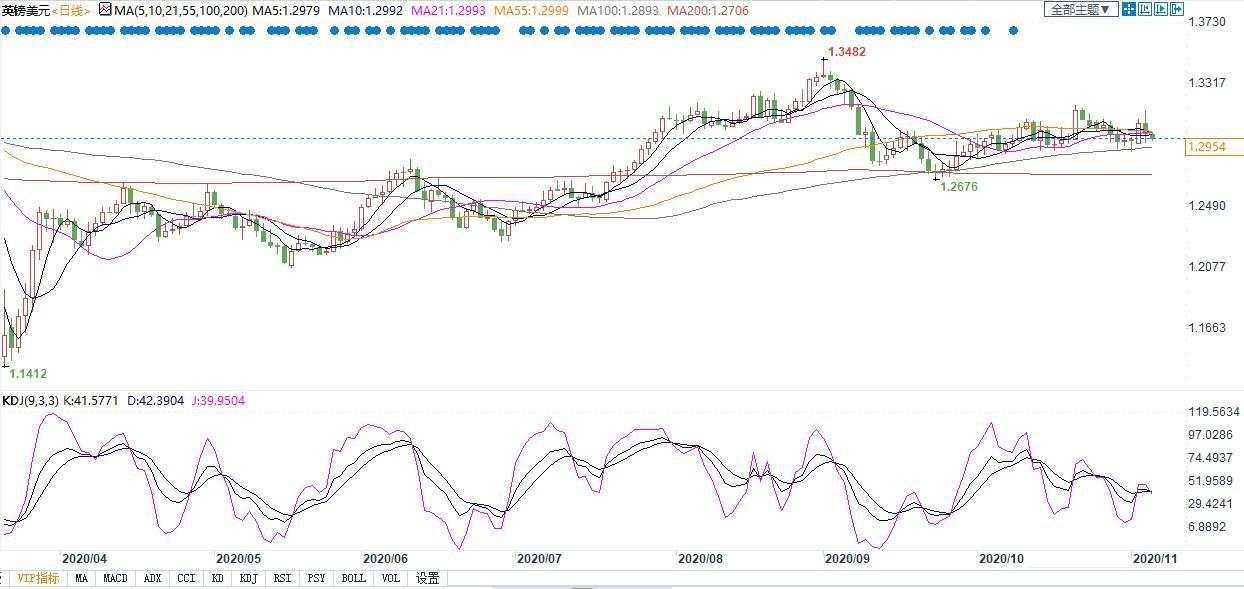Click the 2020/05 date label
The image size is (1244, 589).
tap(238, 559)
